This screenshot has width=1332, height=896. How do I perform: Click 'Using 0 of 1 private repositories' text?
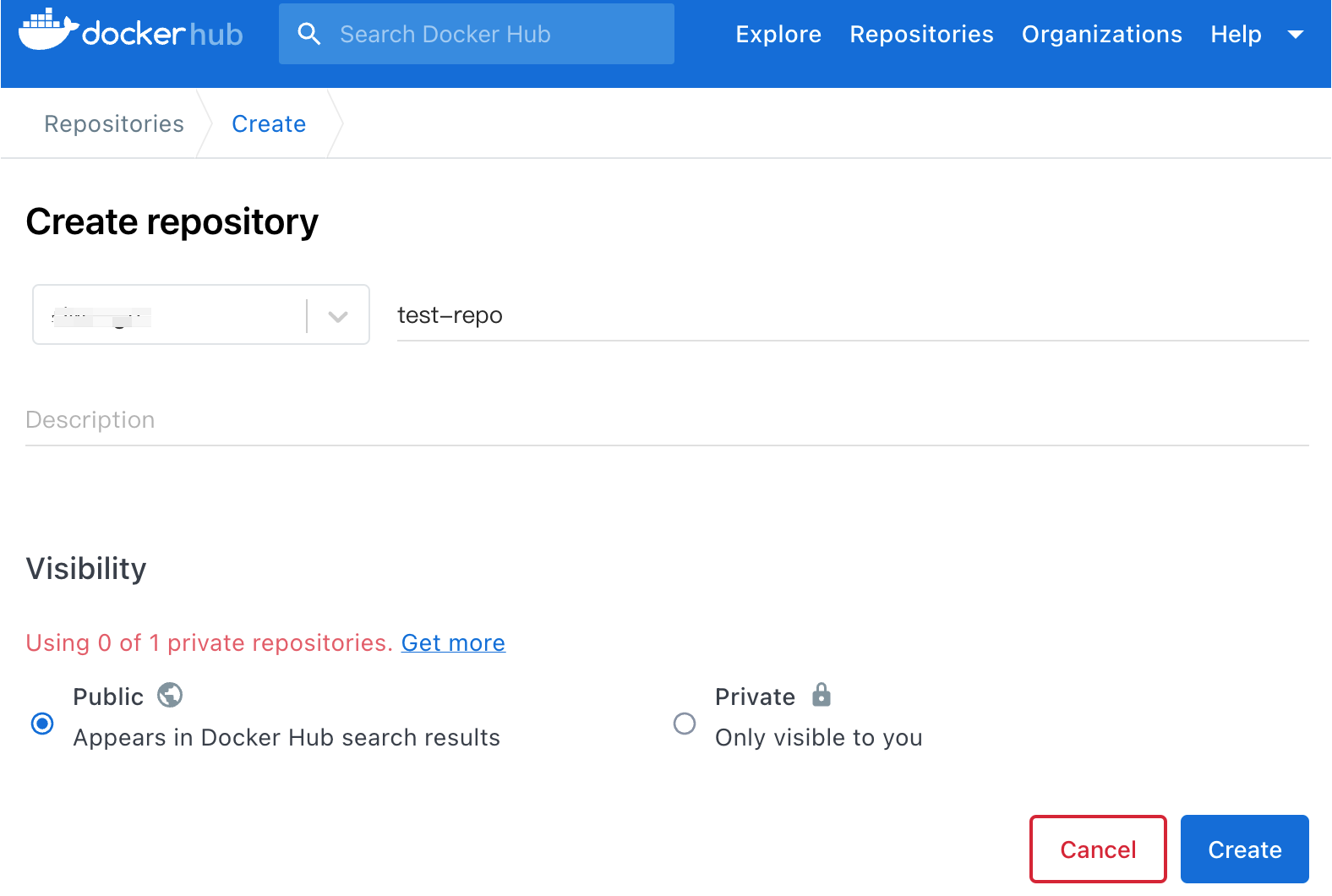(210, 642)
